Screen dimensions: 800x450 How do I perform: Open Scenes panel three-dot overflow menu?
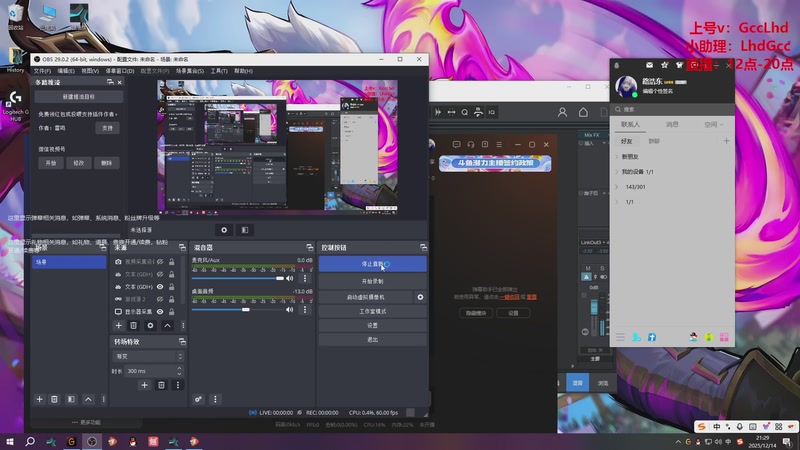click(104, 399)
